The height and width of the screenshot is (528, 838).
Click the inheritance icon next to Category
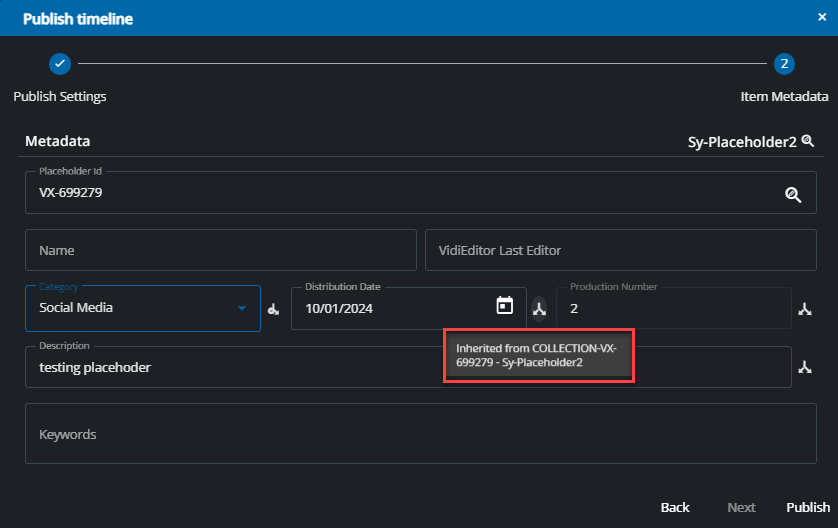point(273,309)
